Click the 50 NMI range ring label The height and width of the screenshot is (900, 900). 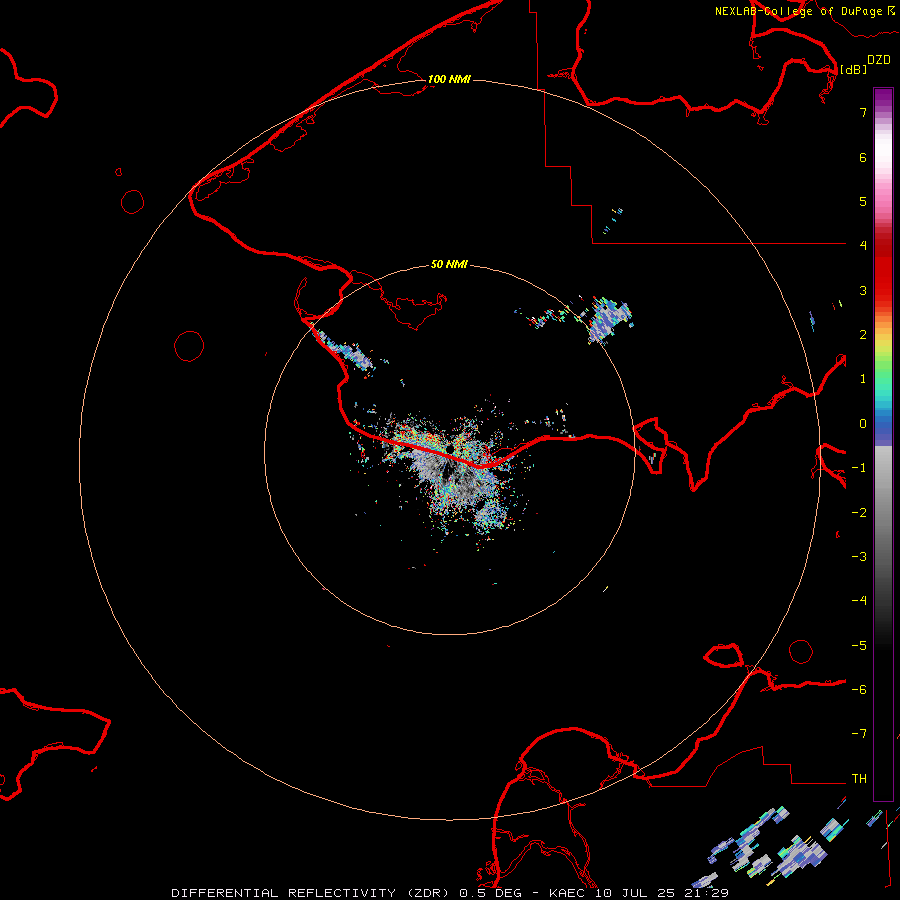(449, 264)
